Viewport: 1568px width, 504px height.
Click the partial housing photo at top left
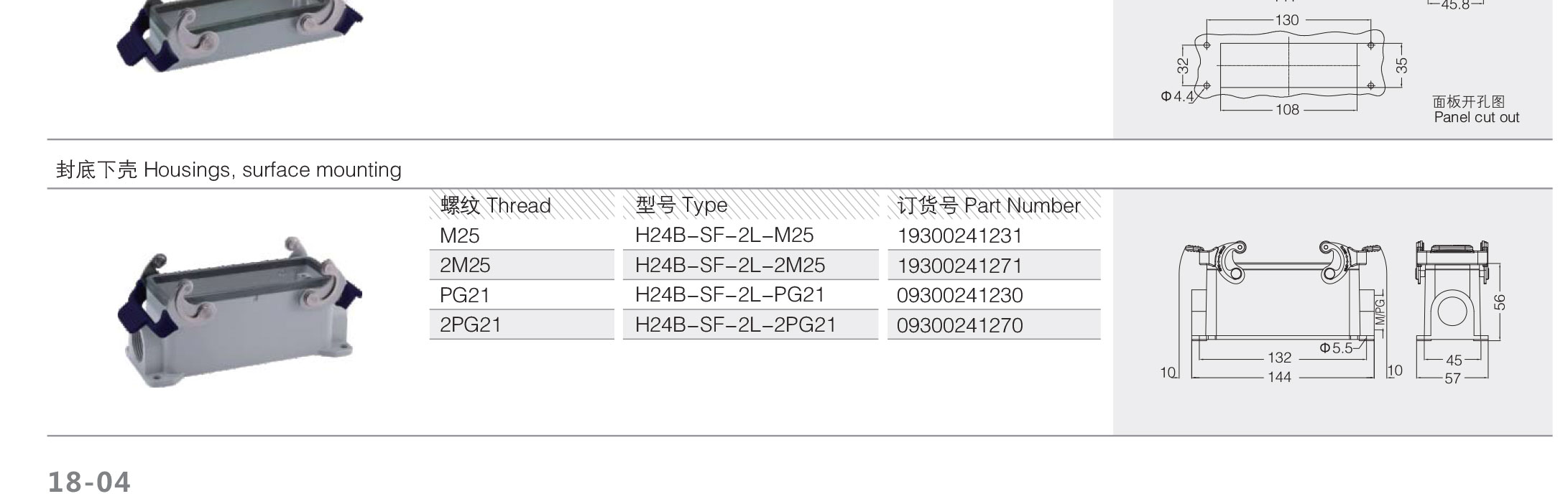(x=240, y=34)
